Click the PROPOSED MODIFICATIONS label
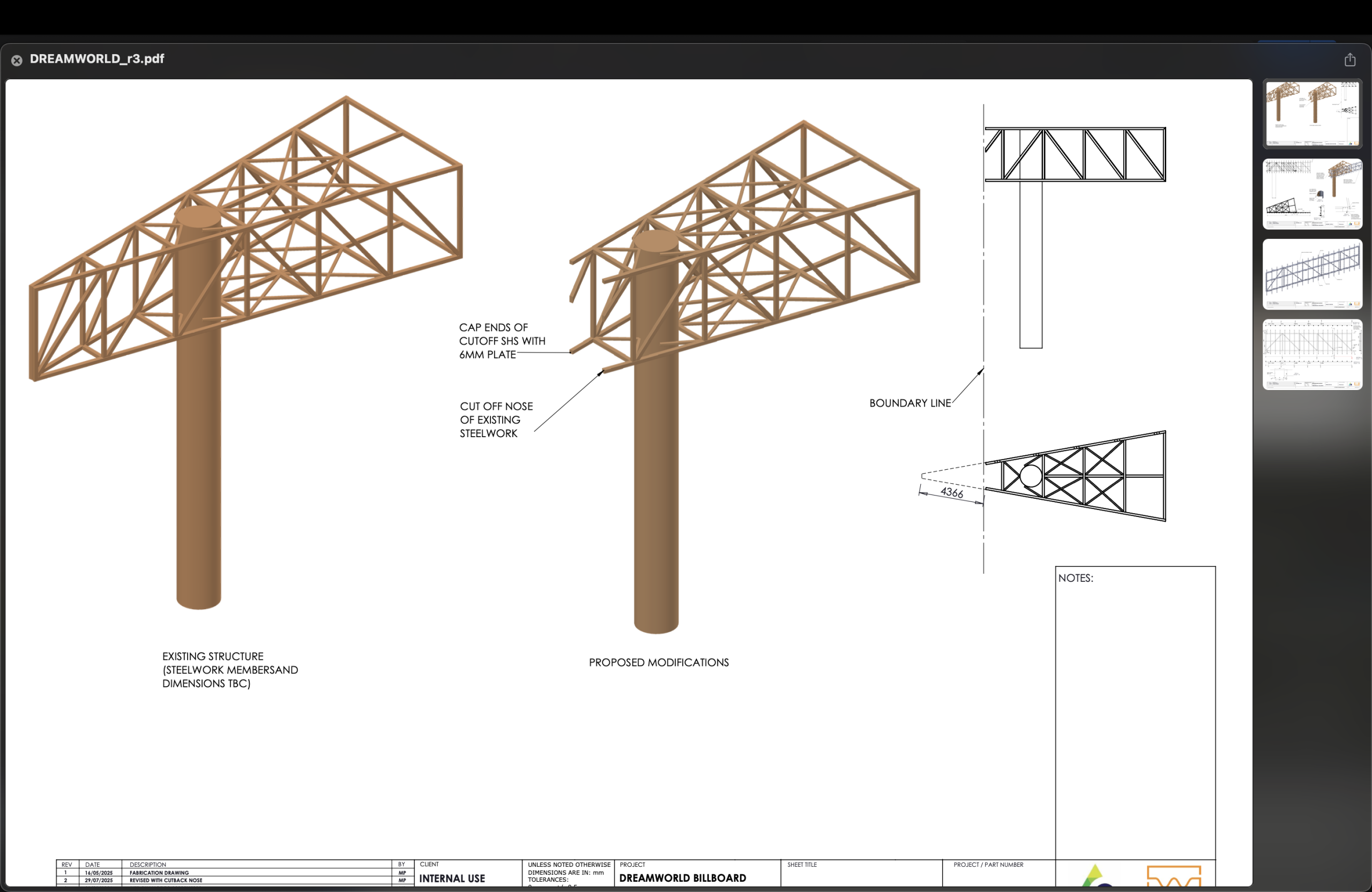This screenshot has width=1372, height=892. pyautogui.click(x=658, y=662)
